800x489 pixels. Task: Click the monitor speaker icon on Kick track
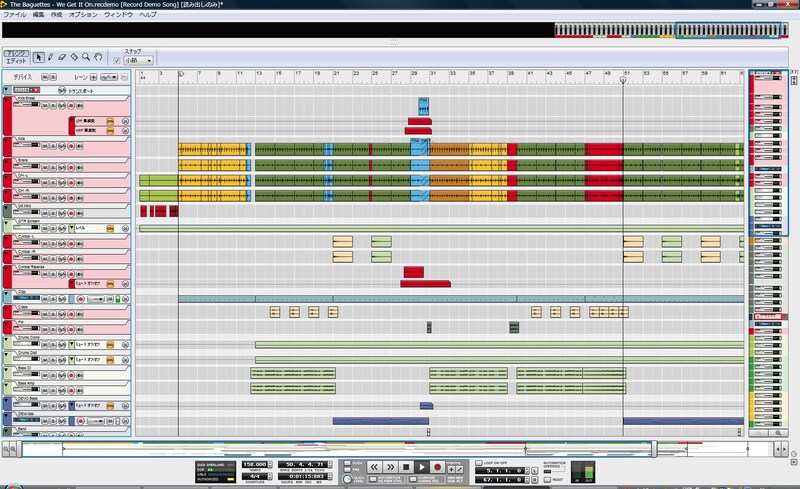click(80, 146)
